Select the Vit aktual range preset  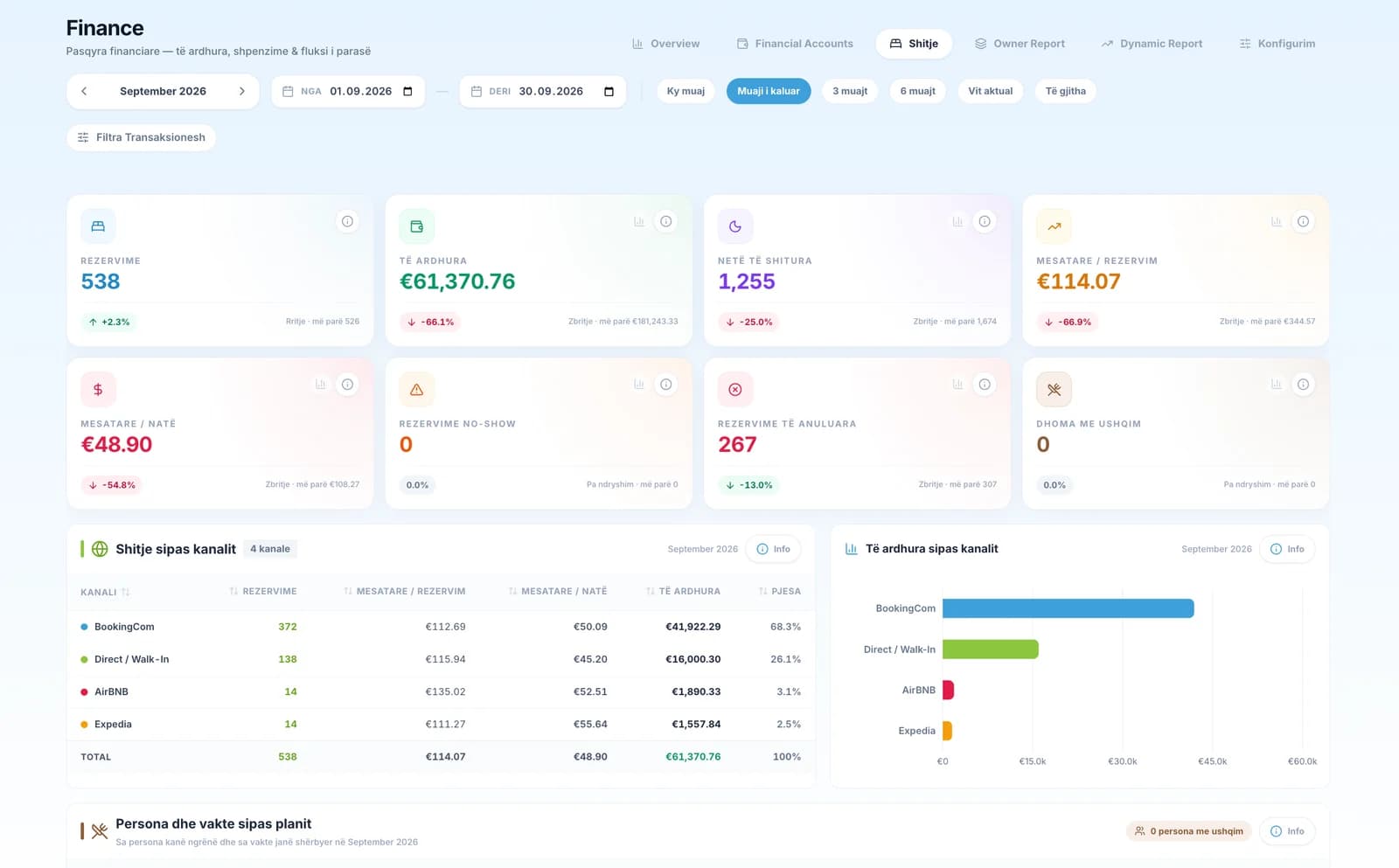click(x=990, y=91)
